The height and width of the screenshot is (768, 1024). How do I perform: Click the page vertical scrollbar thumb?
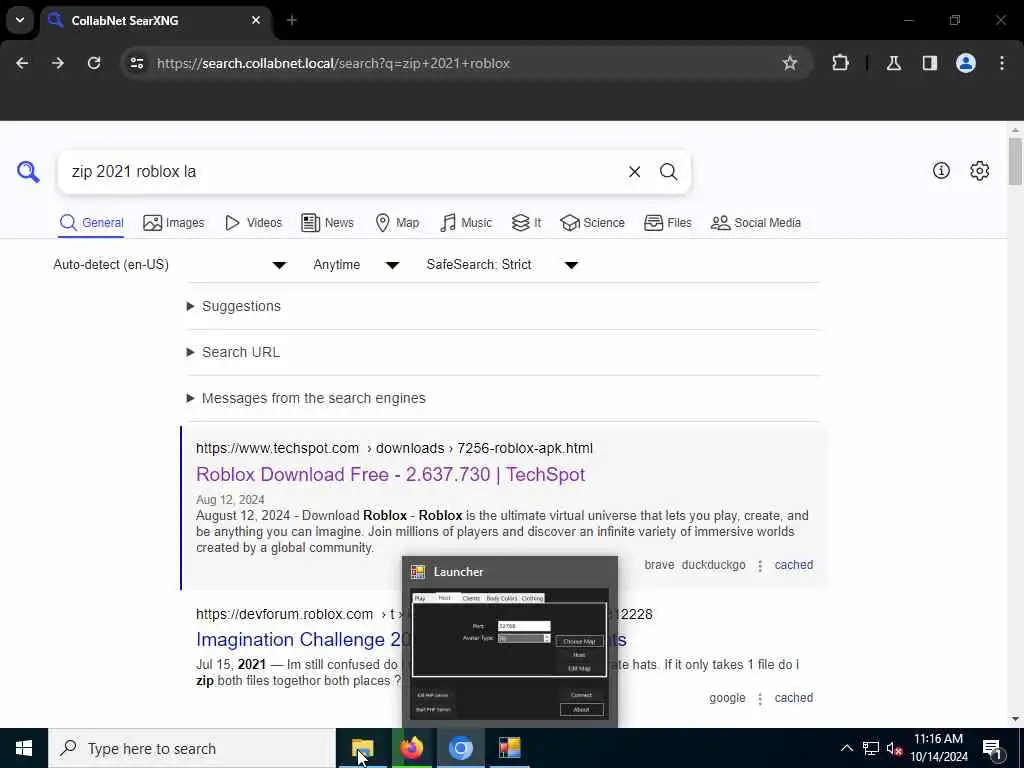tap(1014, 161)
